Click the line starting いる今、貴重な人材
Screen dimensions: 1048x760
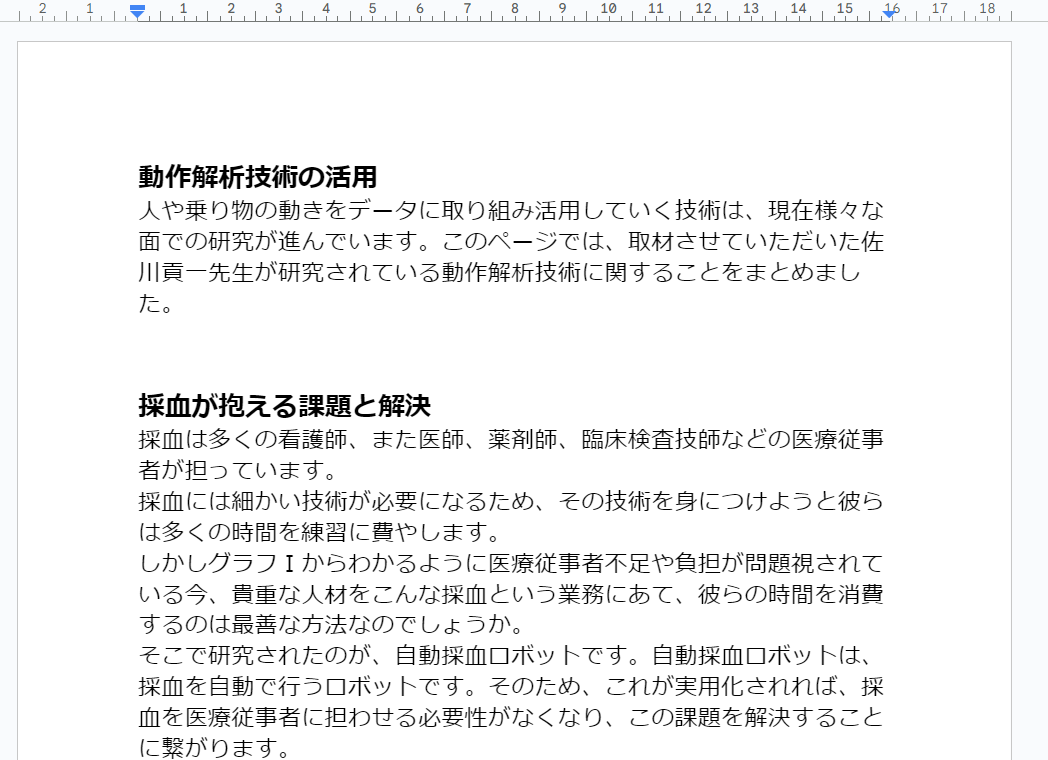(510, 593)
